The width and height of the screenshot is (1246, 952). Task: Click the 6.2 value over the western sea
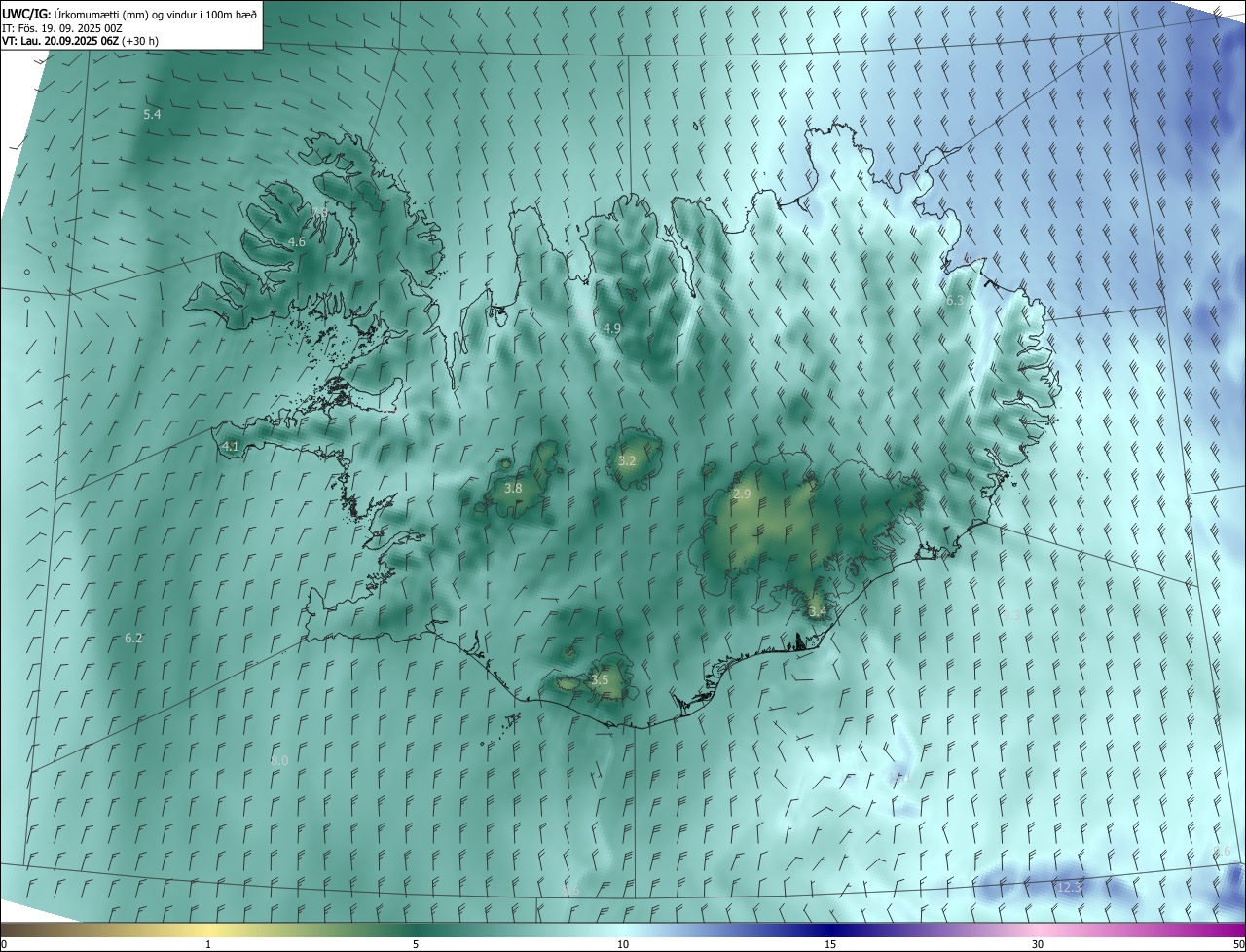click(x=133, y=638)
